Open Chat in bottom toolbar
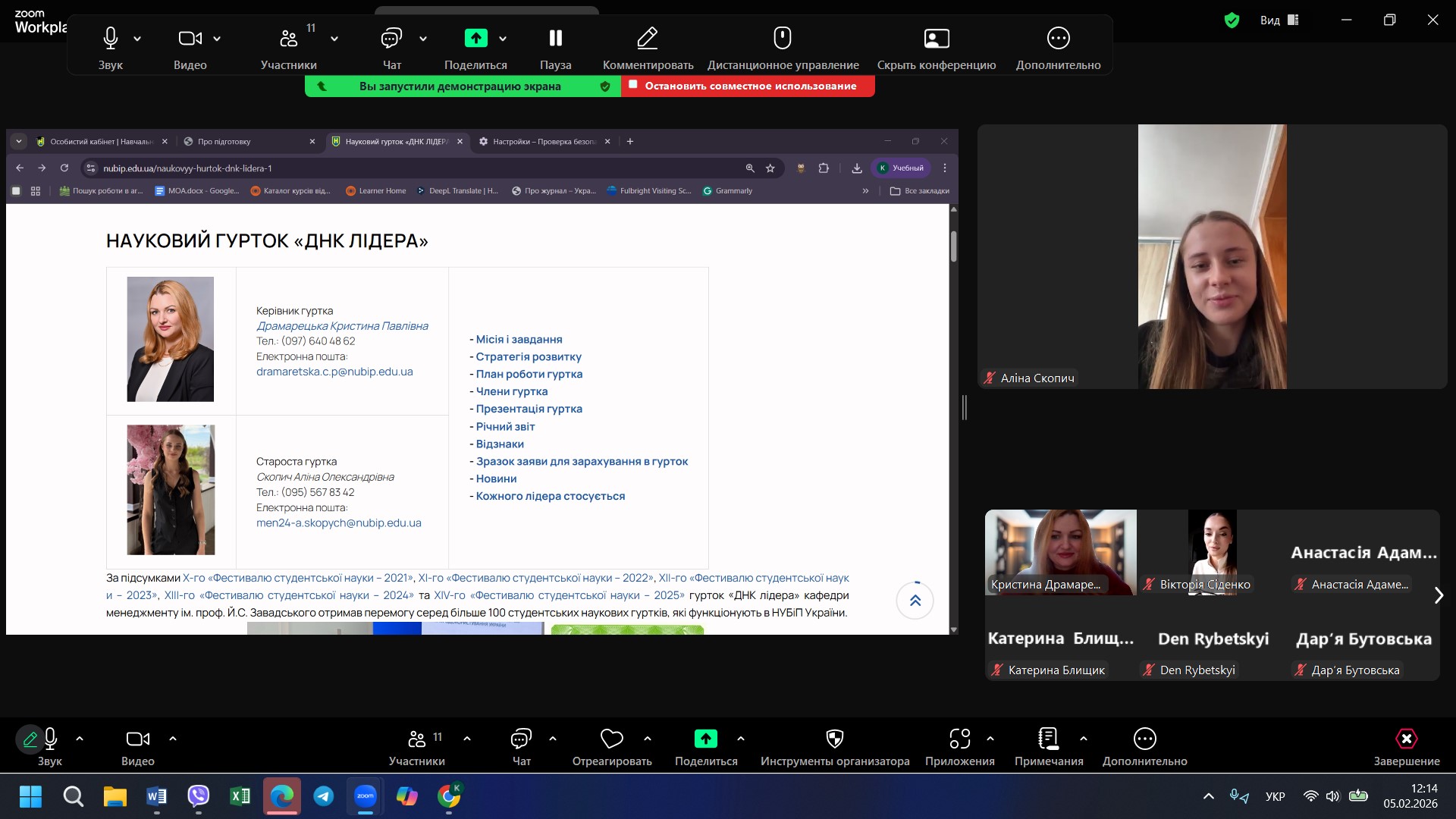Screen dimensions: 1456x819 [x=521, y=739]
